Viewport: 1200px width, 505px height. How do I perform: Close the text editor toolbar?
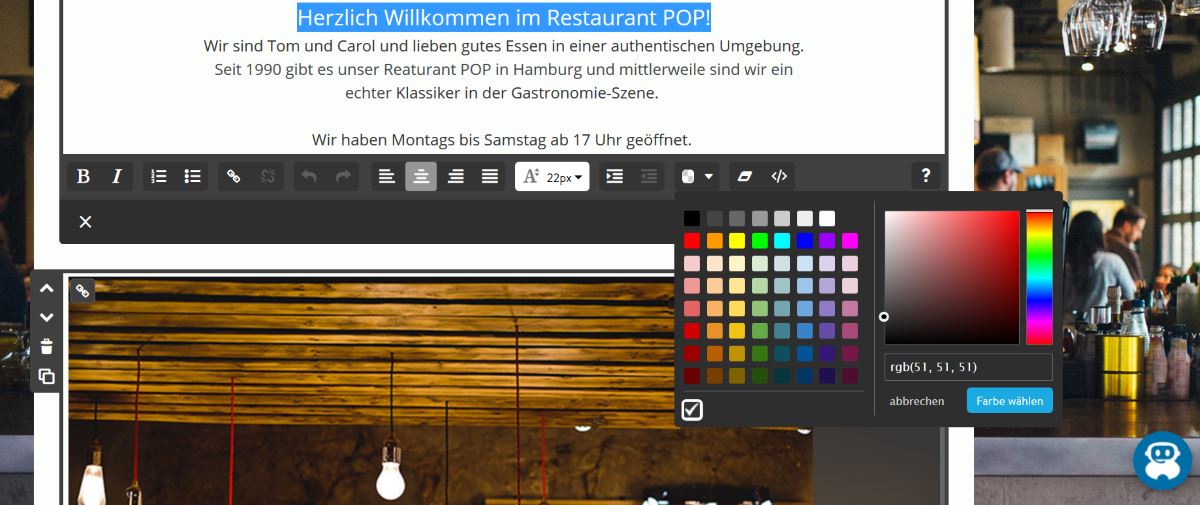coord(85,222)
